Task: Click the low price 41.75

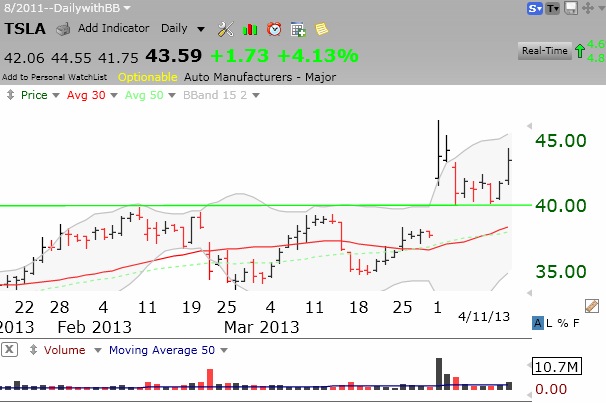Action: 118,58
